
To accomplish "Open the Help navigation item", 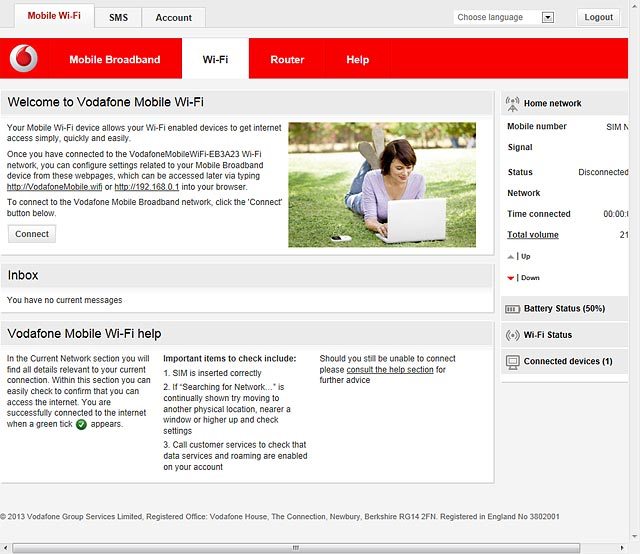I will (x=358, y=60).
